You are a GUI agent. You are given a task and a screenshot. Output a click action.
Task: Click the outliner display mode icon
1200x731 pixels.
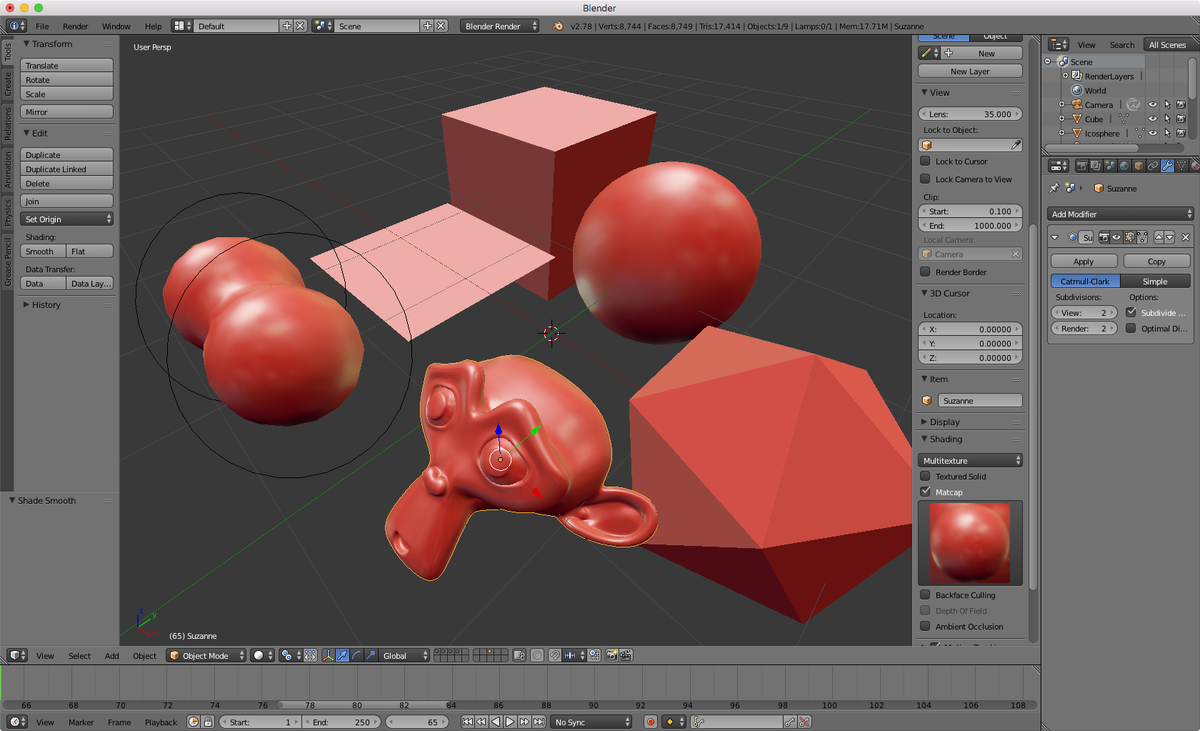point(1059,44)
